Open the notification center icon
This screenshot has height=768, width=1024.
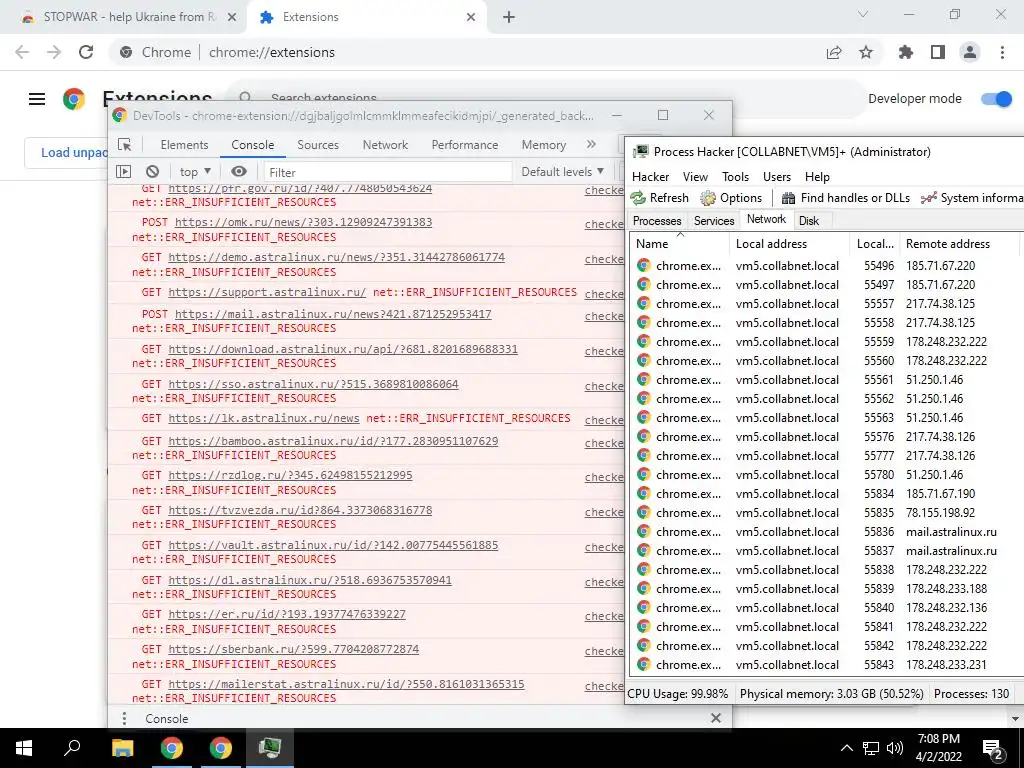(993, 748)
